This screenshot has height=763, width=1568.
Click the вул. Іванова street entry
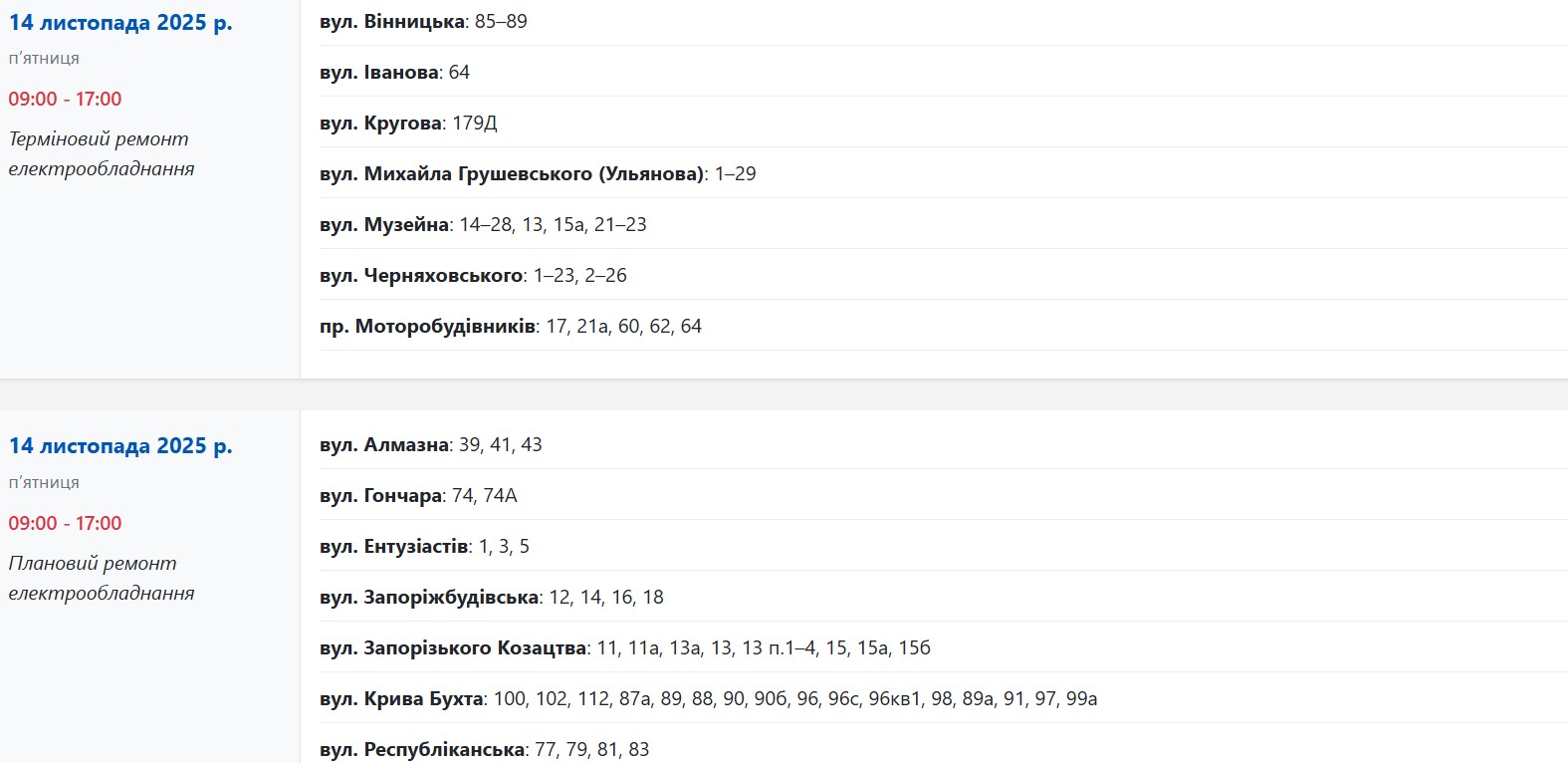[x=394, y=72]
